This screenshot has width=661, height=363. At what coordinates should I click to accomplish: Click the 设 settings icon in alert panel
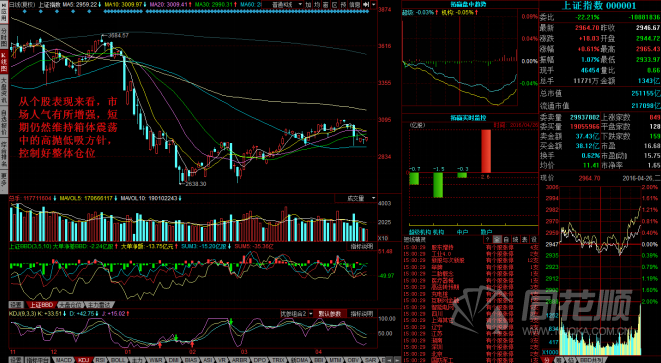point(534,239)
